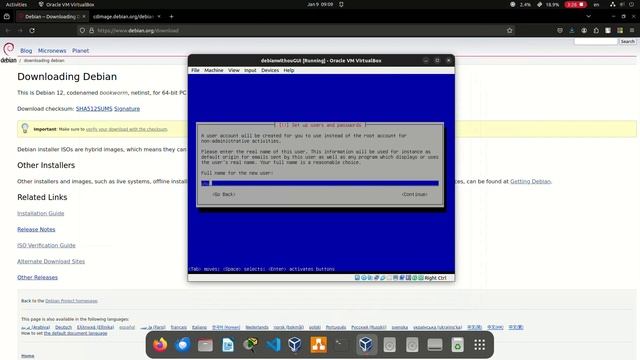Open Activities overview
The image size is (640, 360).
pos(16,4)
